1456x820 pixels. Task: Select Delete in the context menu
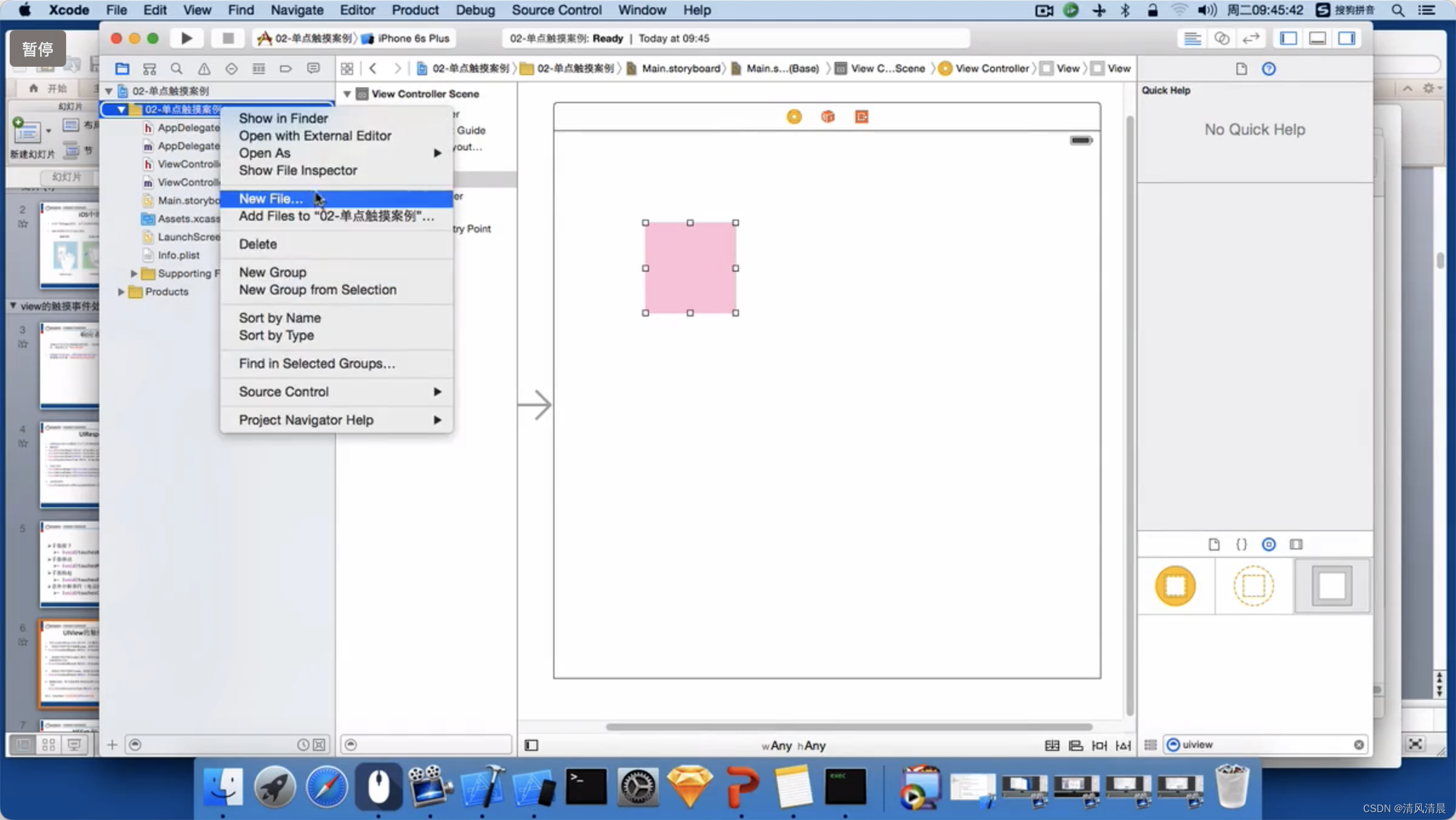[337, 244]
